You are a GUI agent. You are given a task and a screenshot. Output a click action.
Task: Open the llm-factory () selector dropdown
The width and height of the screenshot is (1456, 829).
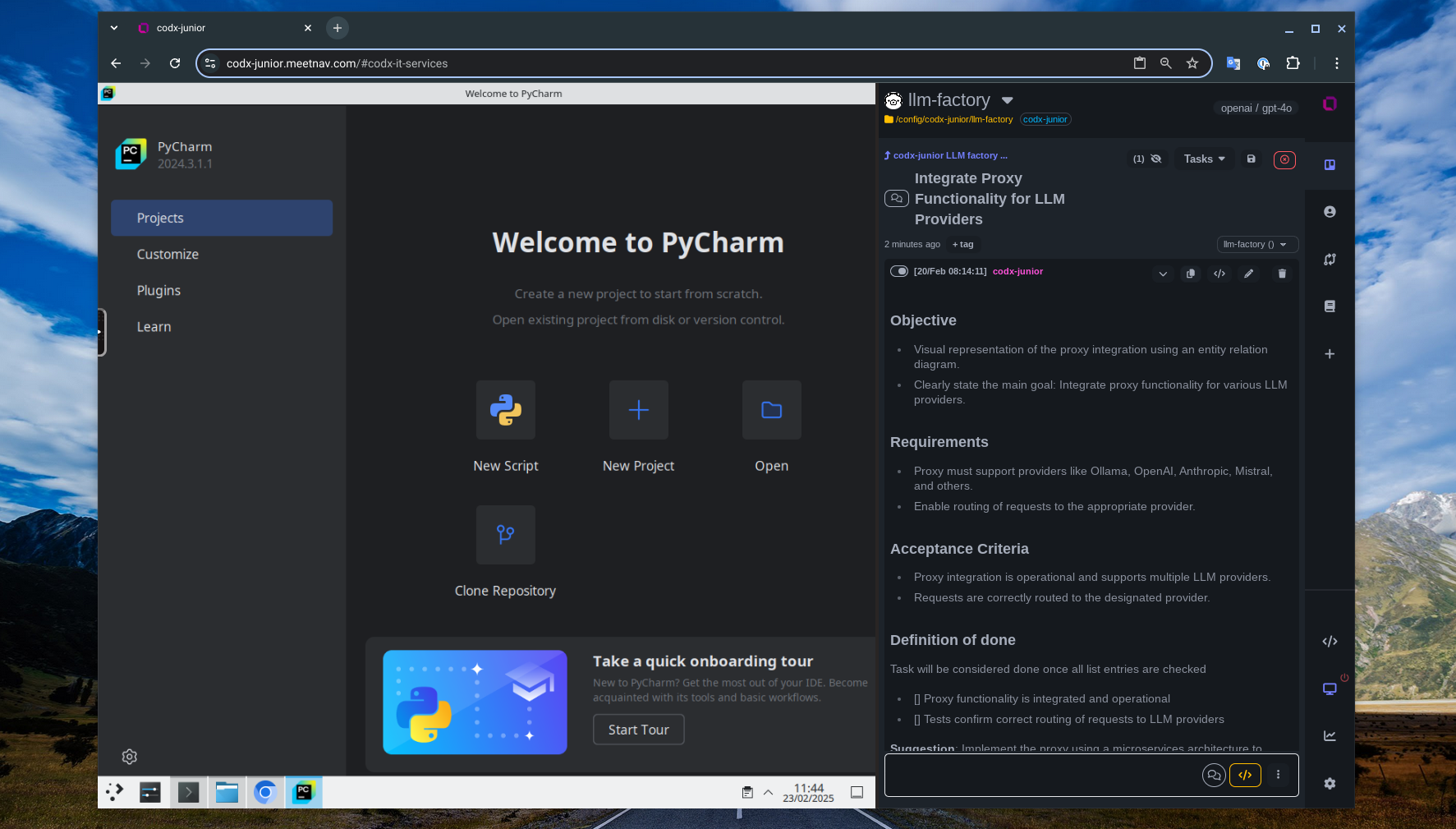(x=1257, y=244)
